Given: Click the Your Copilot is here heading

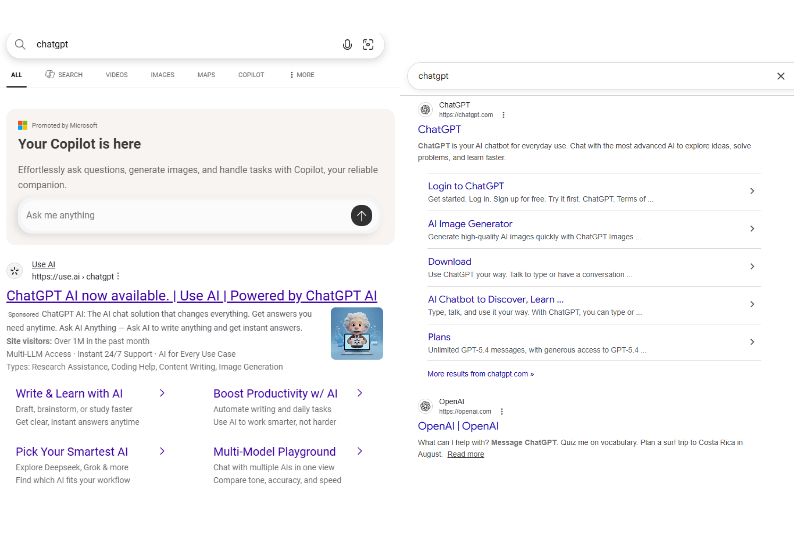Looking at the screenshot, I should [80, 144].
